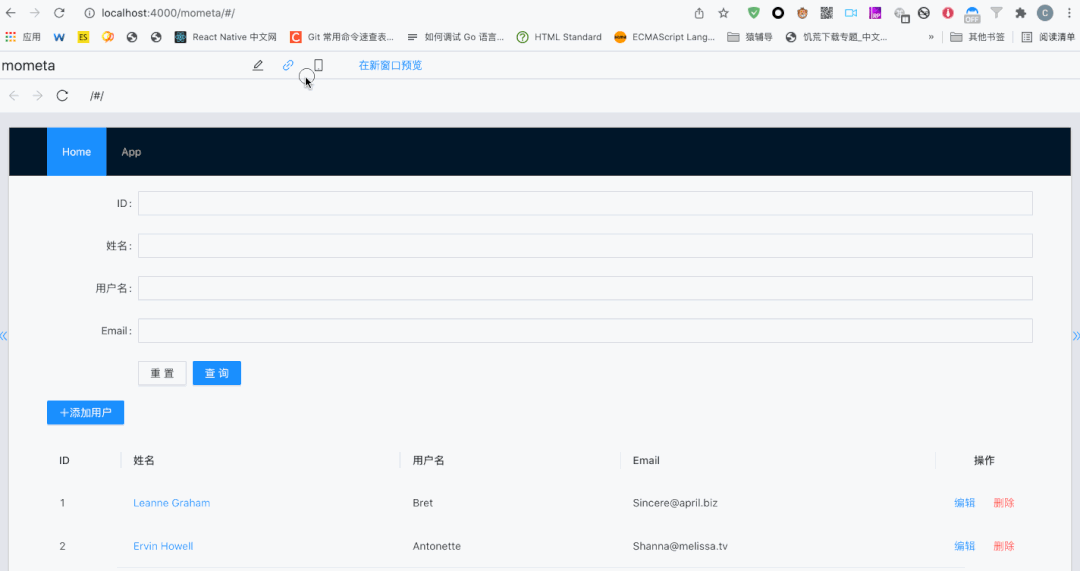Reload the browser page
The height and width of the screenshot is (571, 1080).
59,13
